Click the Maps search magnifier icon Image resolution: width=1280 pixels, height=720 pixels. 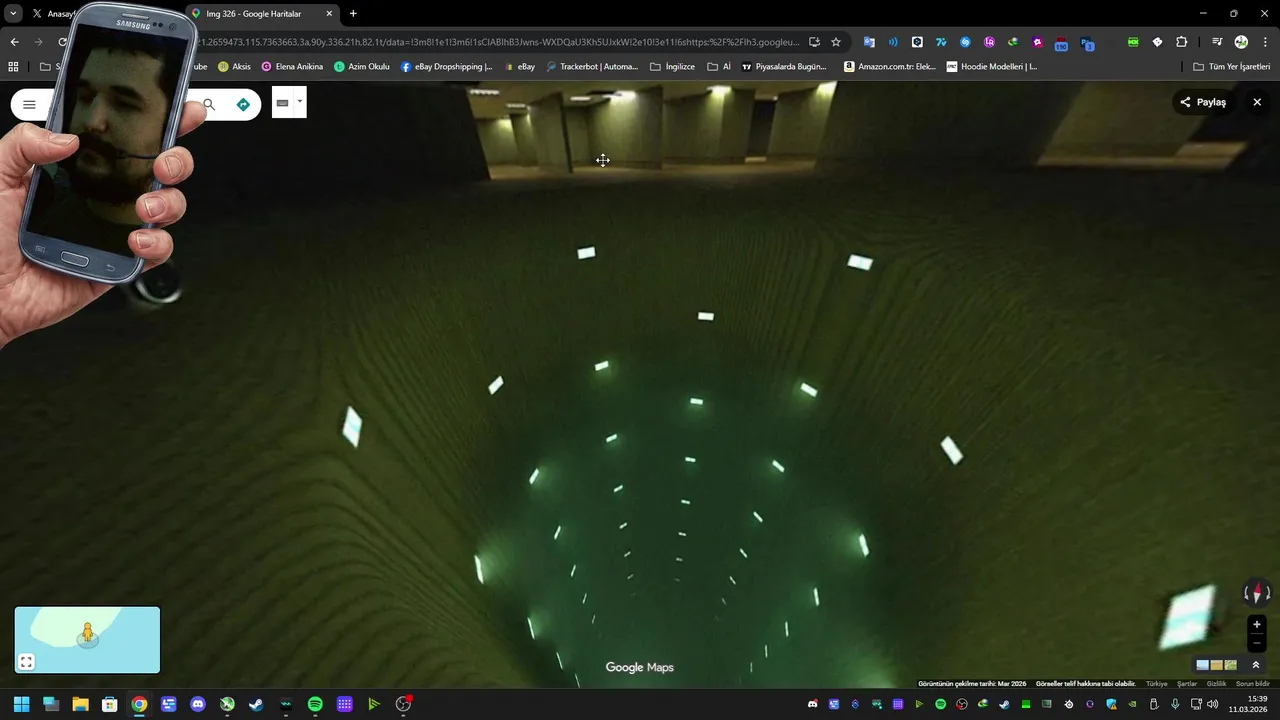(x=209, y=105)
